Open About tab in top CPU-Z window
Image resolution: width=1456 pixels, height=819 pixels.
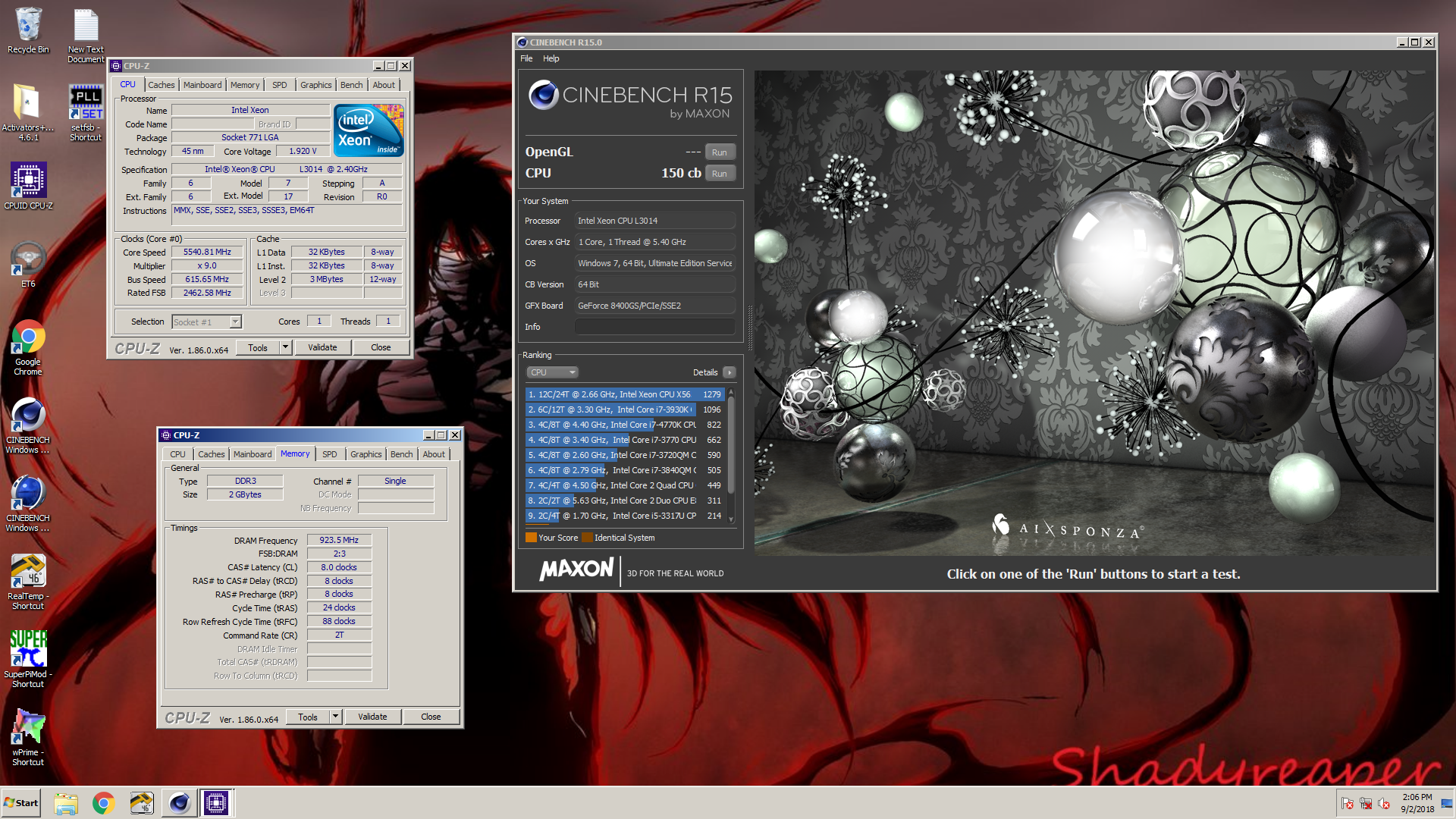click(384, 85)
